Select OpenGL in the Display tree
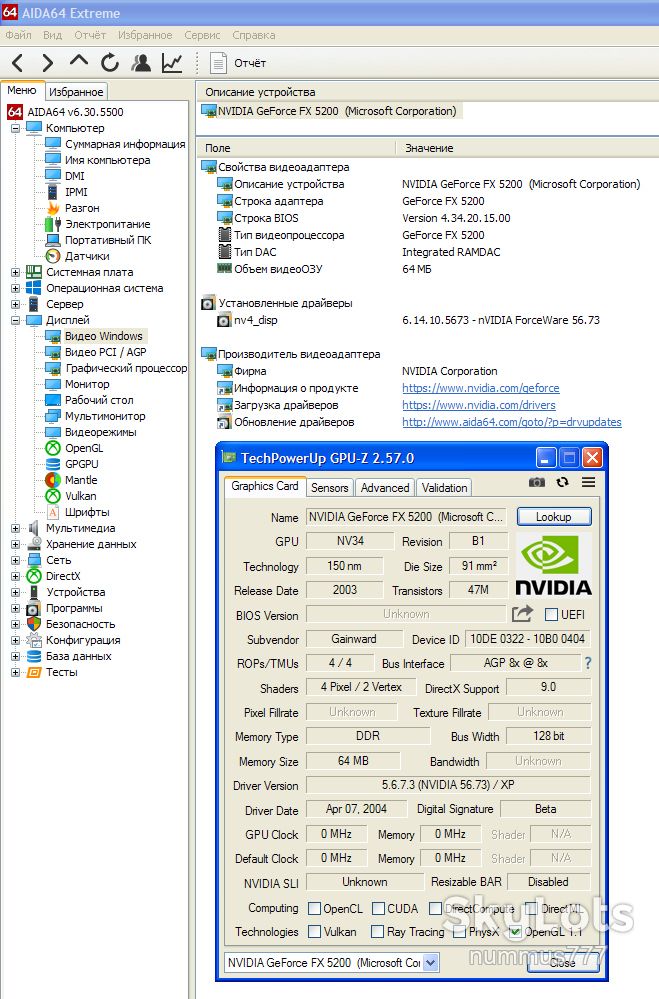The width and height of the screenshot is (659, 999). pyautogui.click(x=83, y=448)
